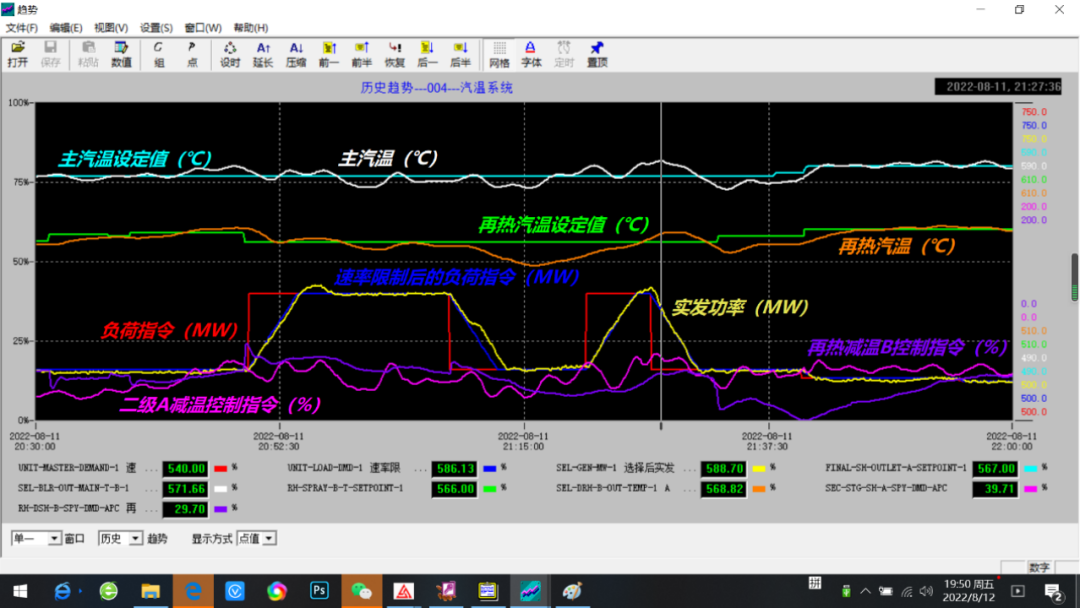Click the red UNIT-MASTER-DEMAND-1 color swatch
Screen dimensions: 1080x608
click(x=220, y=468)
